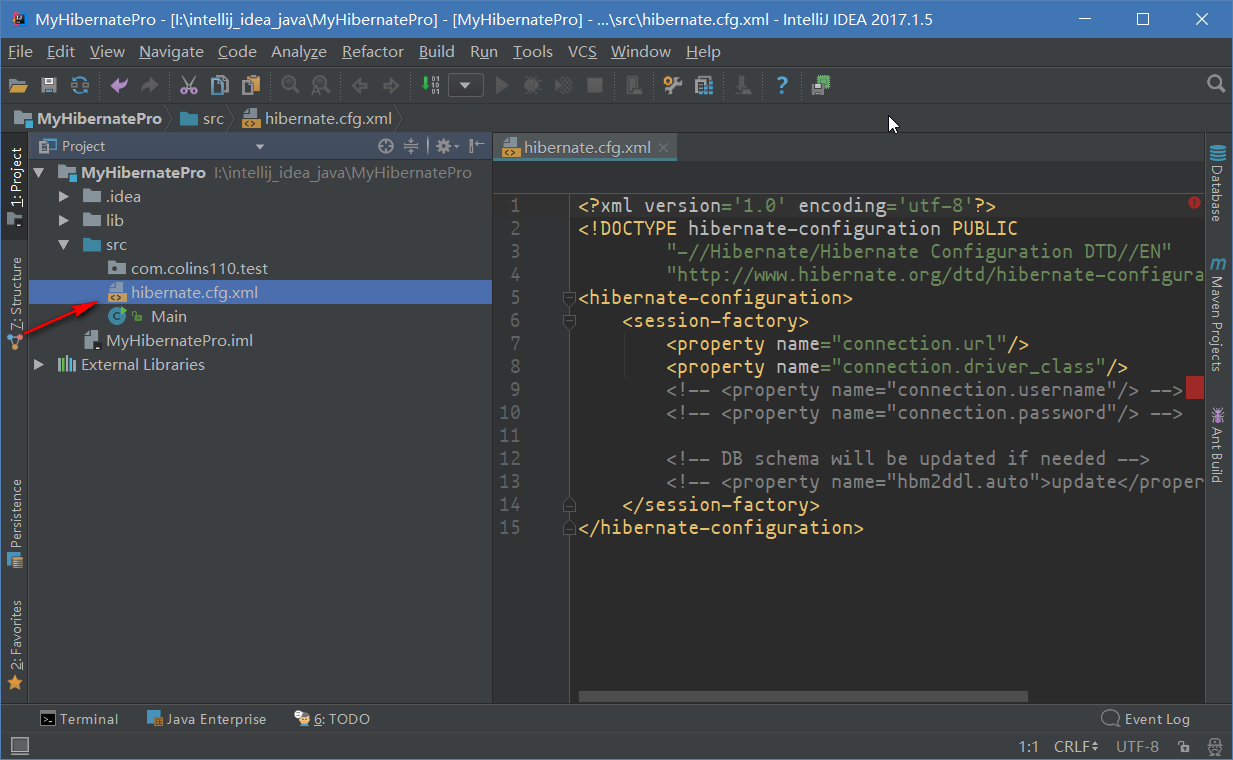Synchronize files using the refresh icon

click(x=77, y=84)
